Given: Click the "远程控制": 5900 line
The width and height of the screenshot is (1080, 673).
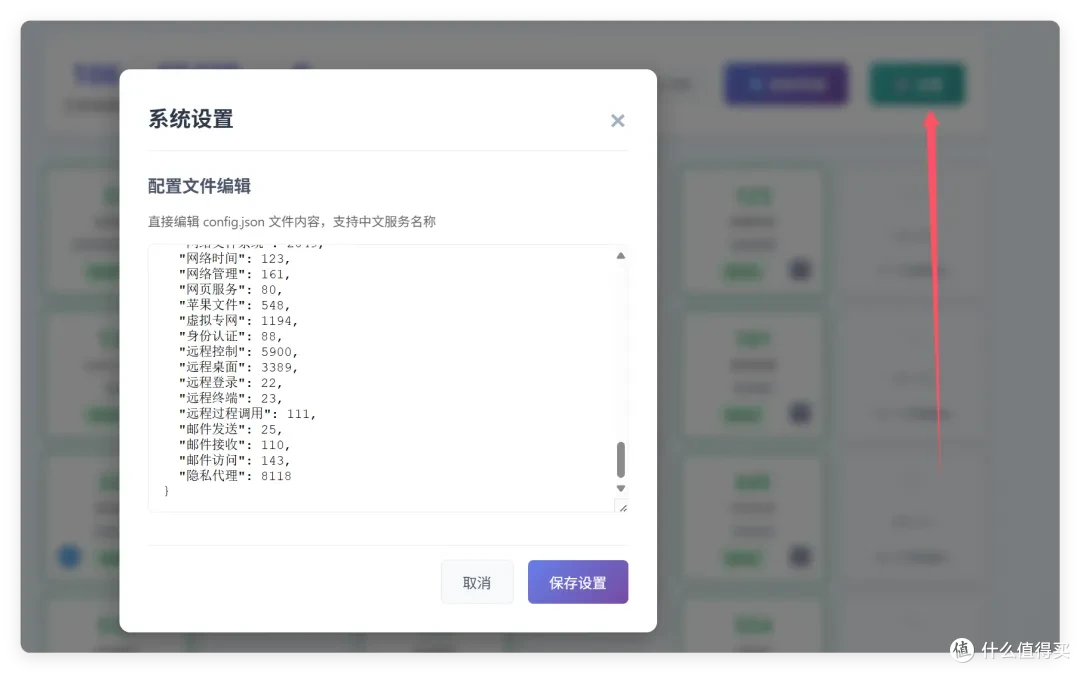Looking at the screenshot, I should click(x=238, y=351).
